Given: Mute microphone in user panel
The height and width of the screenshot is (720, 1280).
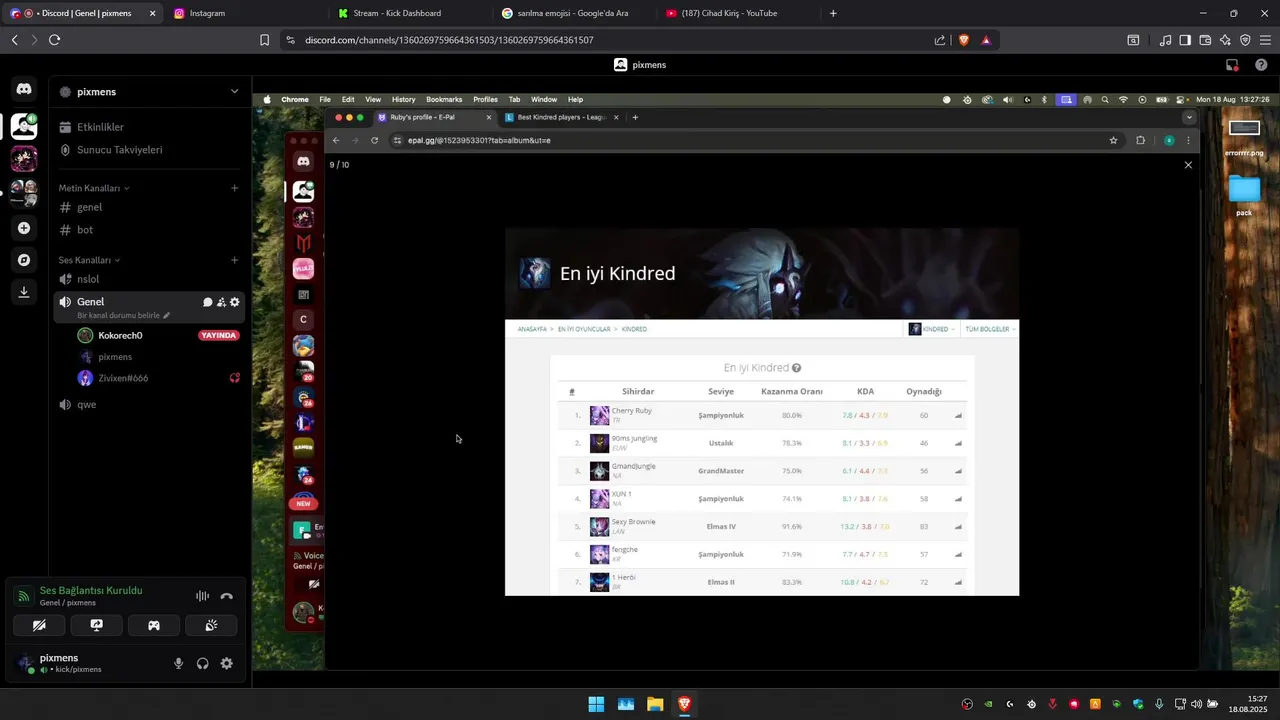Looking at the screenshot, I should click(x=179, y=663).
